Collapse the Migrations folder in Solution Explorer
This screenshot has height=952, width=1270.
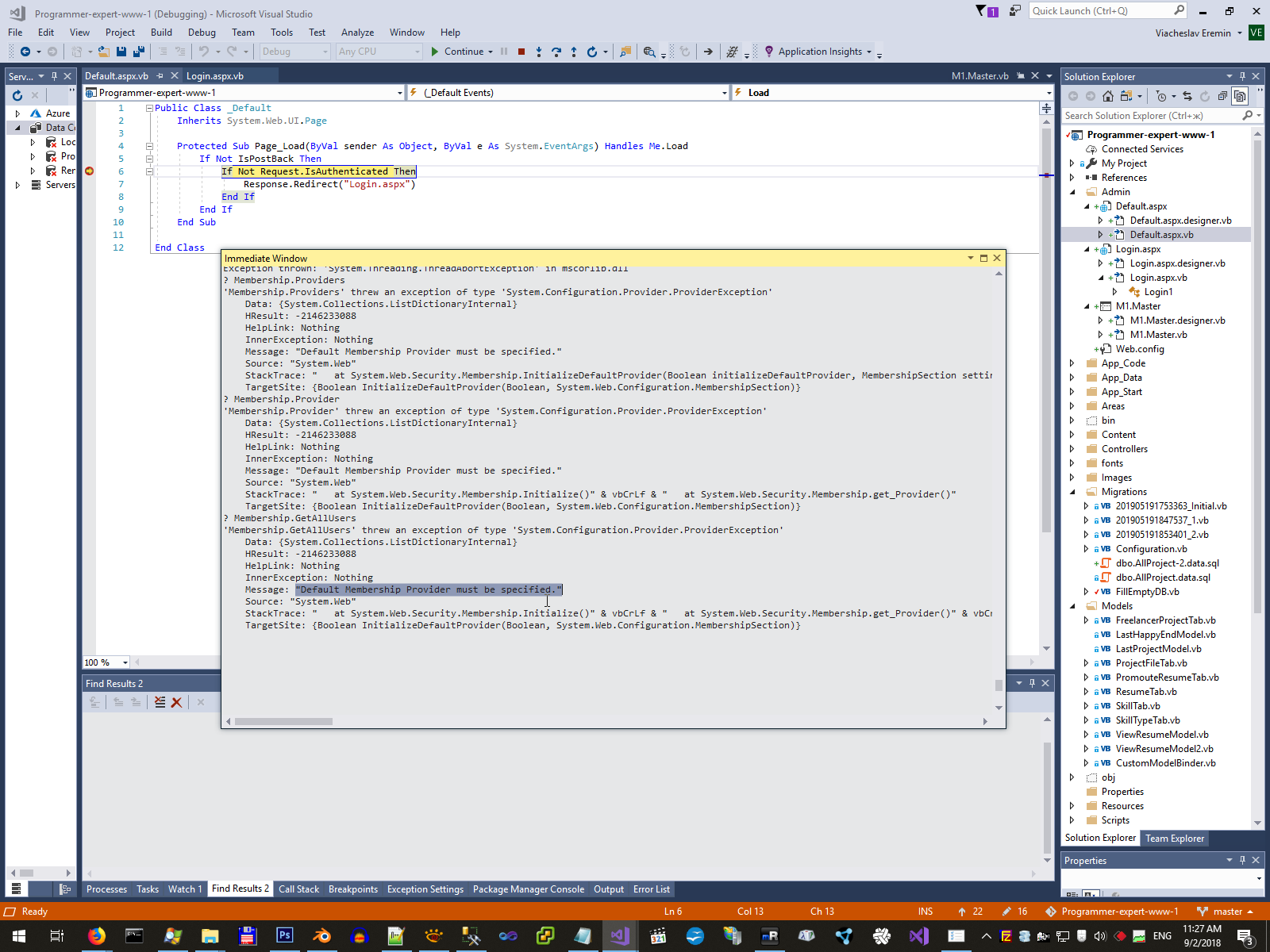click(x=1072, y=492)
